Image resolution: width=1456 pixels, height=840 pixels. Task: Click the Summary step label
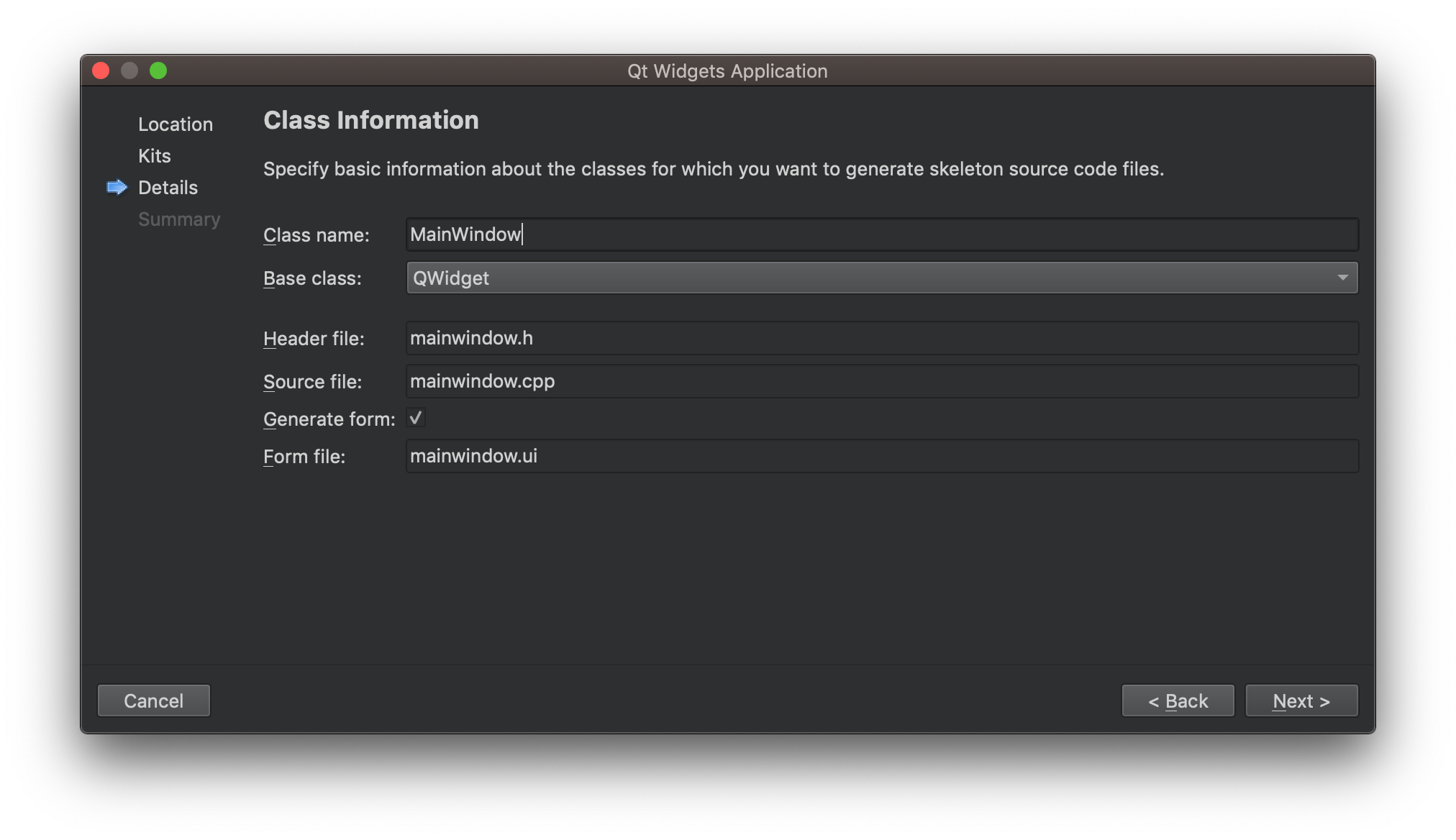[179, 219]
